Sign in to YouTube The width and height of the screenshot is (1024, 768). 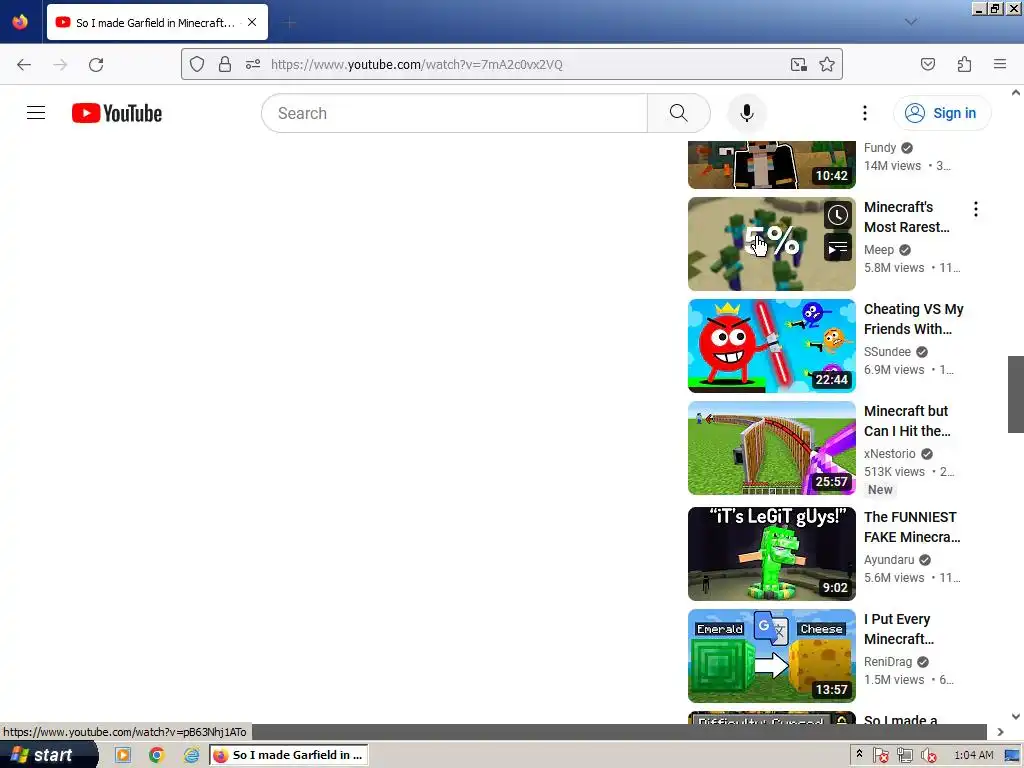pyautogui.click(x=942, y=113)
